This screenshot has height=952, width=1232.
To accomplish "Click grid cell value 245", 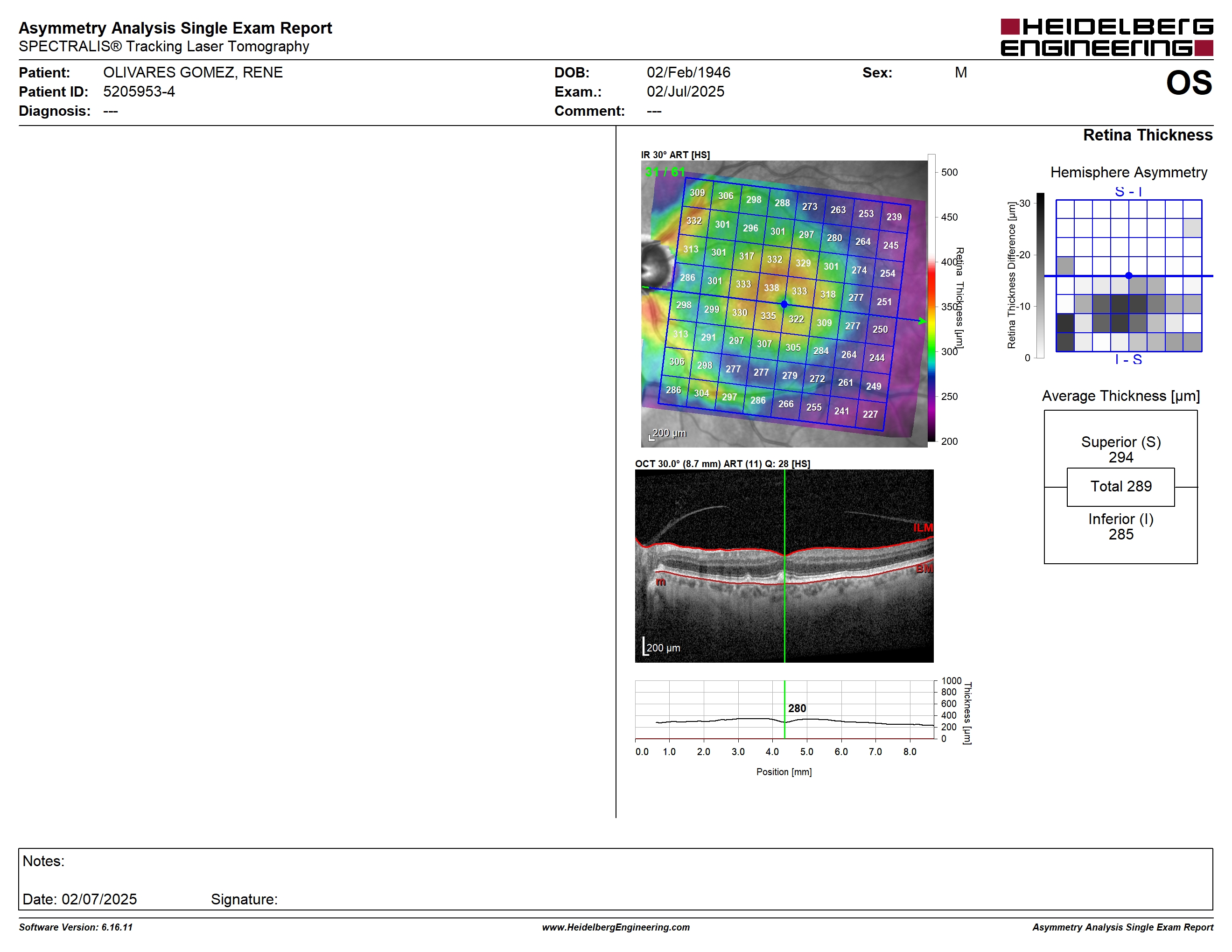I will (891, 245).
